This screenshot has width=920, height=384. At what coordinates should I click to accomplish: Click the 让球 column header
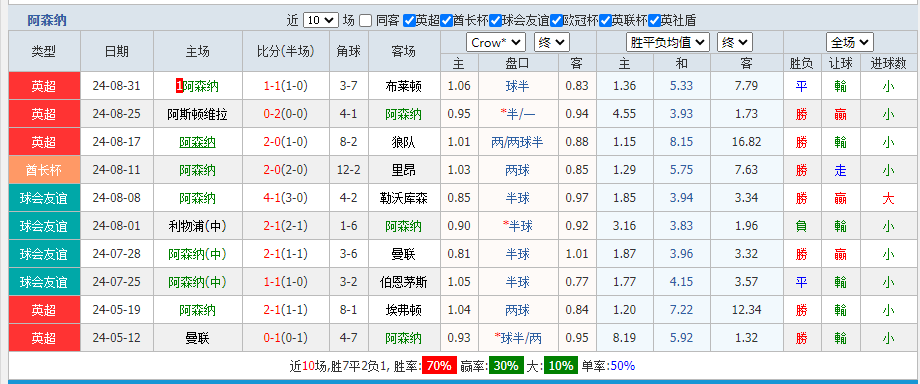click(840, 63)
